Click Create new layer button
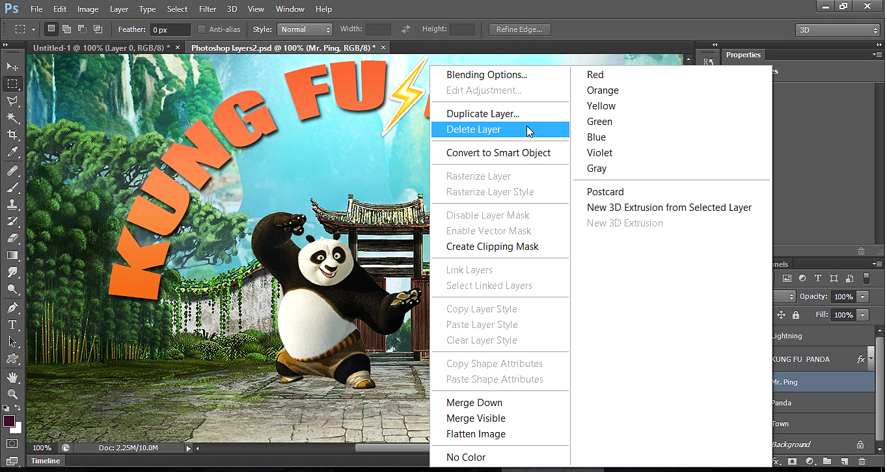Viewport: 887px width, 473px height. coord(844,462)
